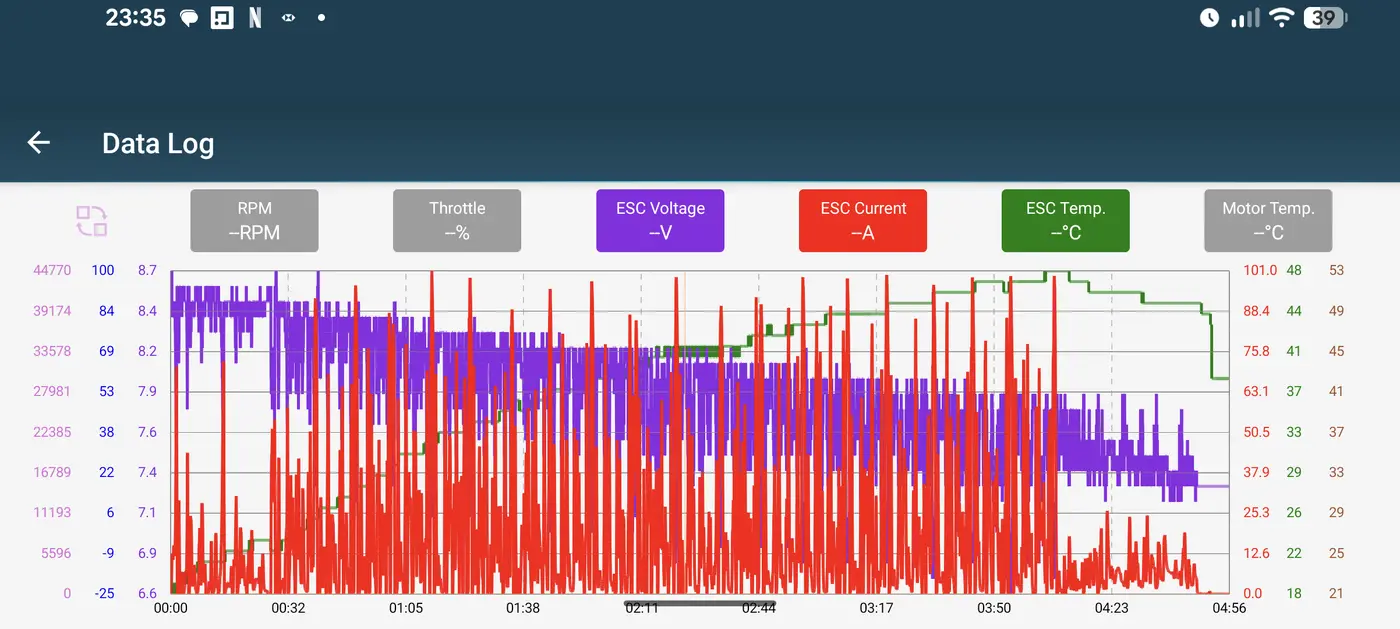Screen dimensions: 1400x629
Task: Toggle the Throttle data series
Action: (457, 221)
